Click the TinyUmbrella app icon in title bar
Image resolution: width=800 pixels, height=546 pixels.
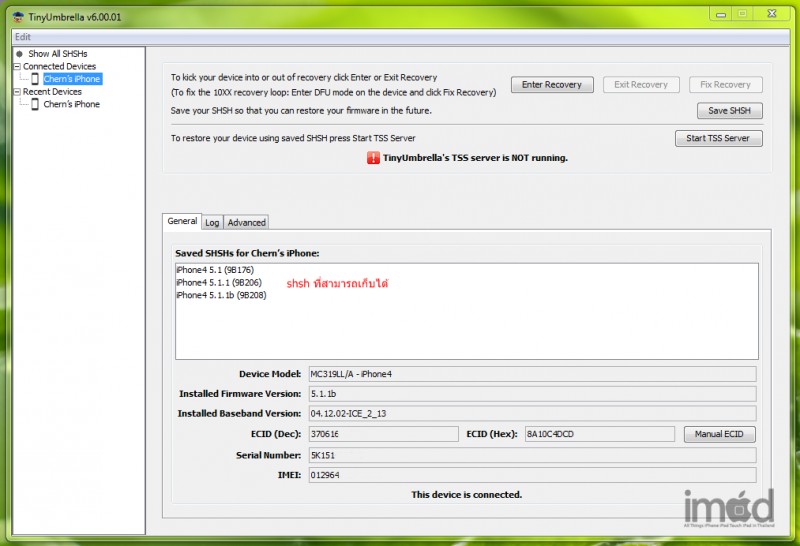pyautogui.click(x=17, y=15)
